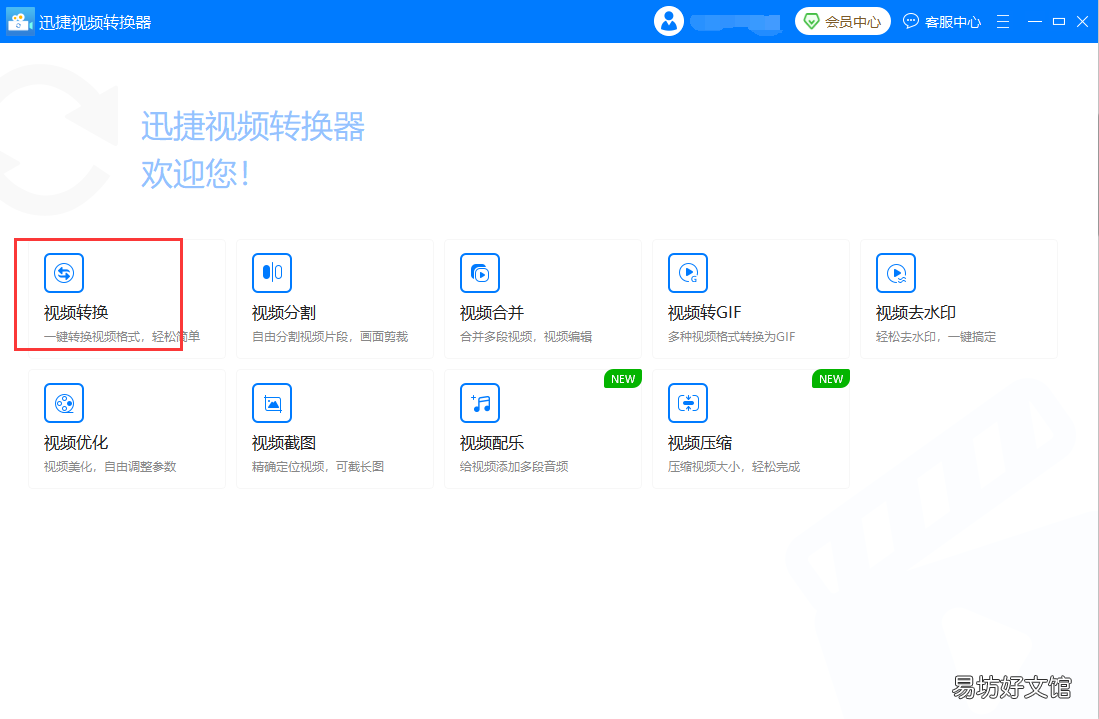
Task: Click description 精确定位视频，可截长图
Action: tap(318, 467)
